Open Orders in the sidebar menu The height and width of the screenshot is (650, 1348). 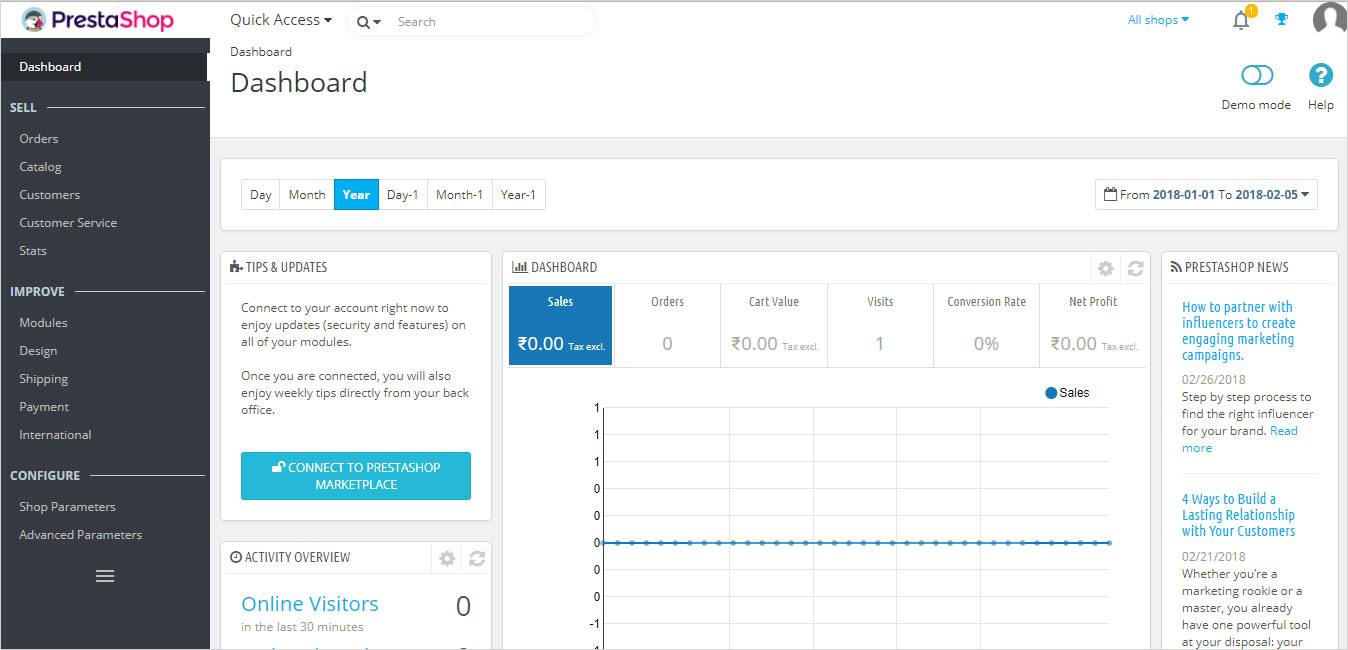39,139
